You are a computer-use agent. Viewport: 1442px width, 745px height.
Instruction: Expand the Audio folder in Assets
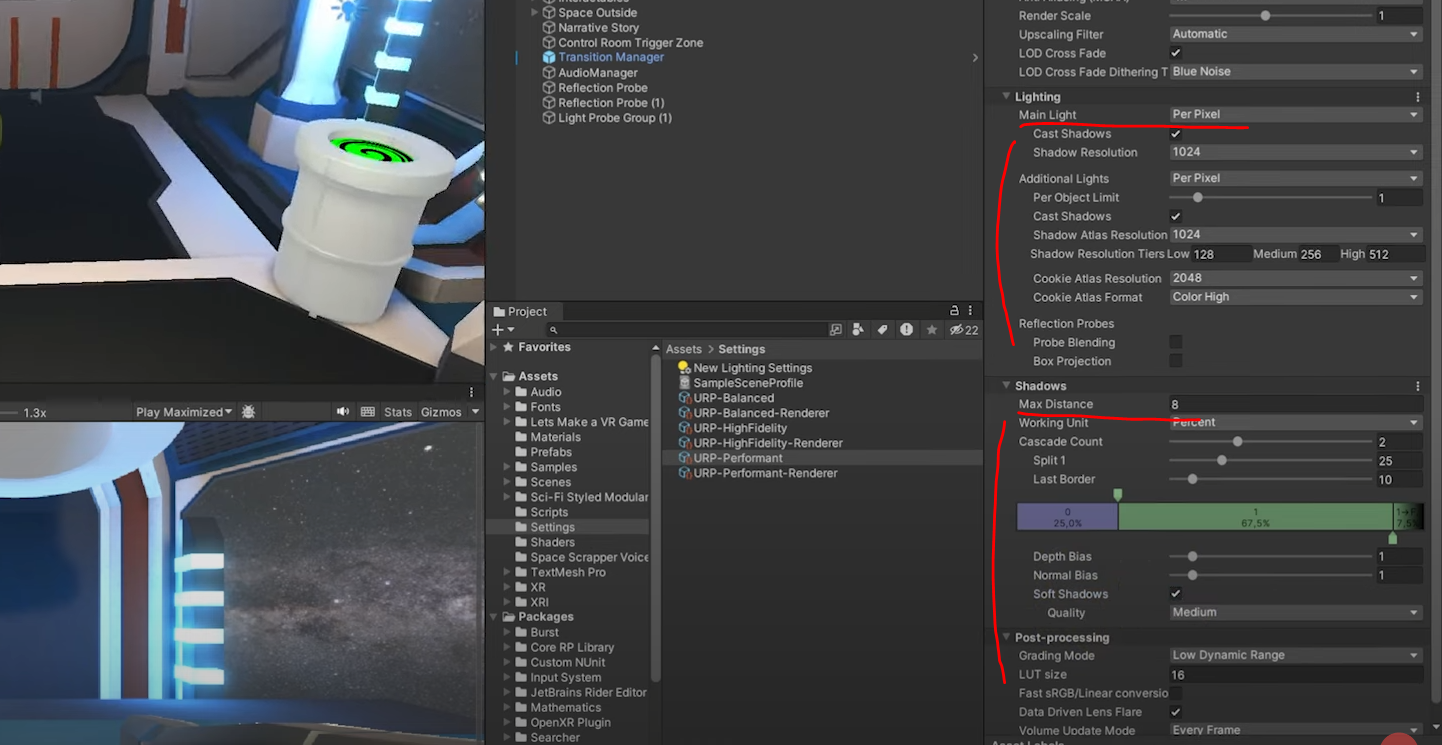click(507, 392)
